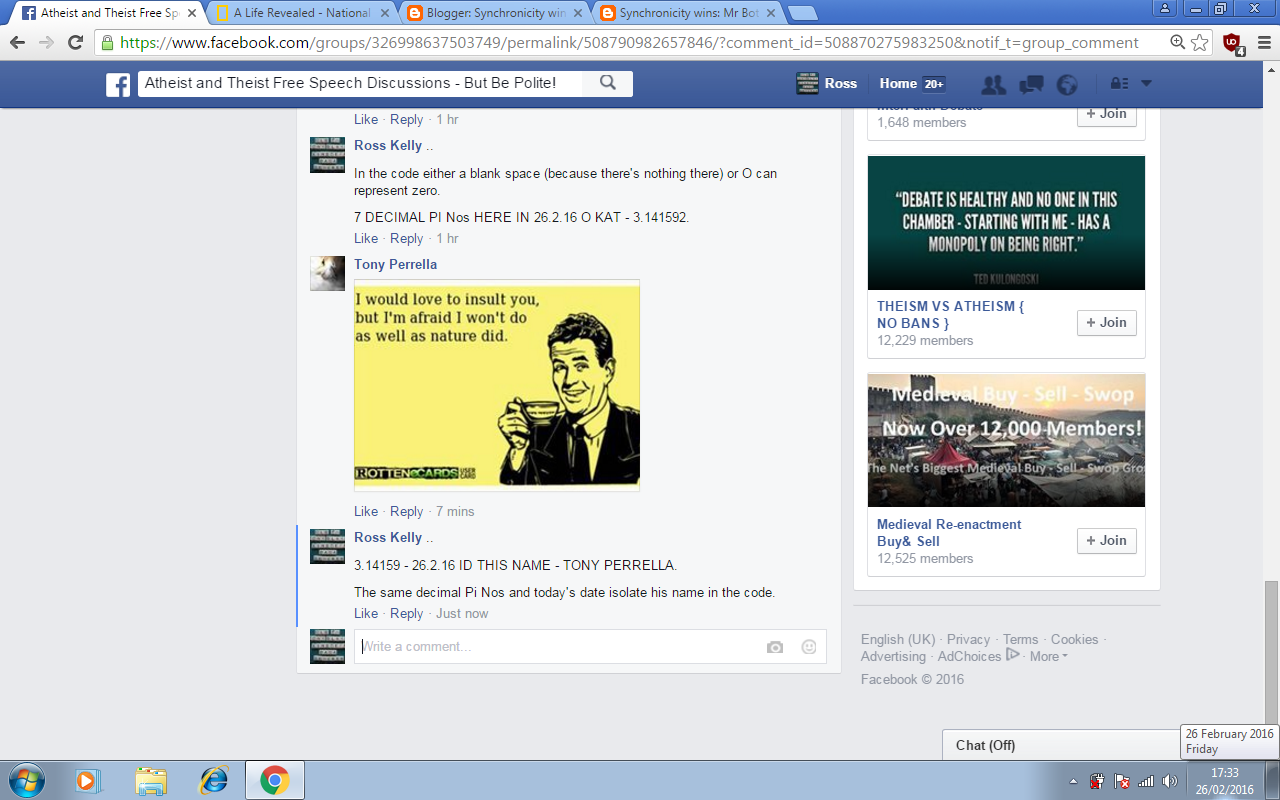
Task: Click the volume speaker tray icon
Action: (1170, 781)
